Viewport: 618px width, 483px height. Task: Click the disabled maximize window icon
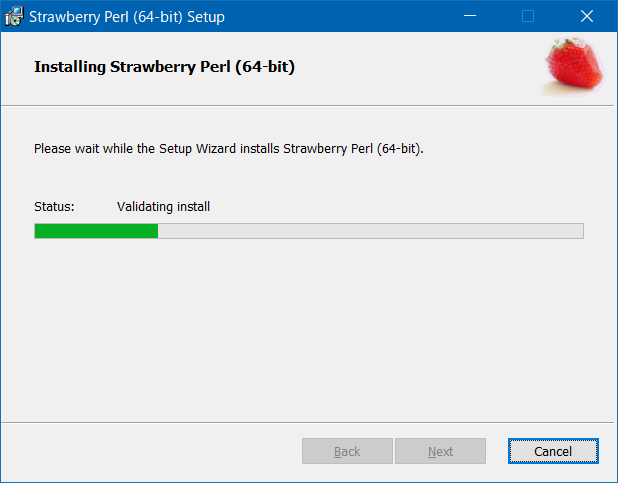pos(528,16)
